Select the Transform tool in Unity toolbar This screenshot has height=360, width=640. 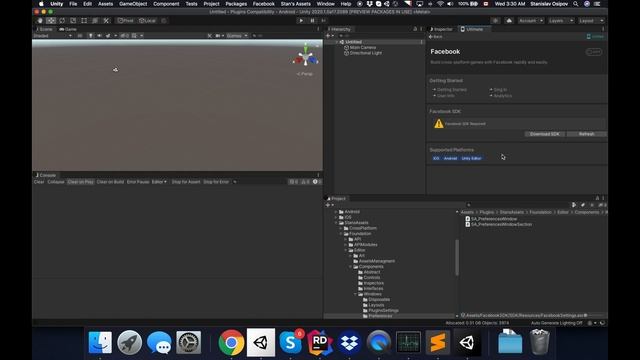pos(95,20)
